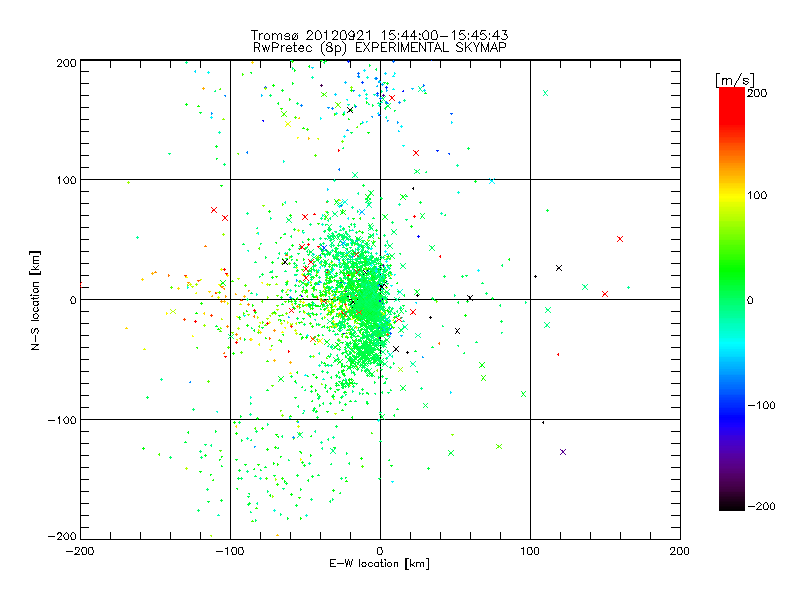Click the colorbar '200' top label
Screen dimensions: 800x600
757,93
